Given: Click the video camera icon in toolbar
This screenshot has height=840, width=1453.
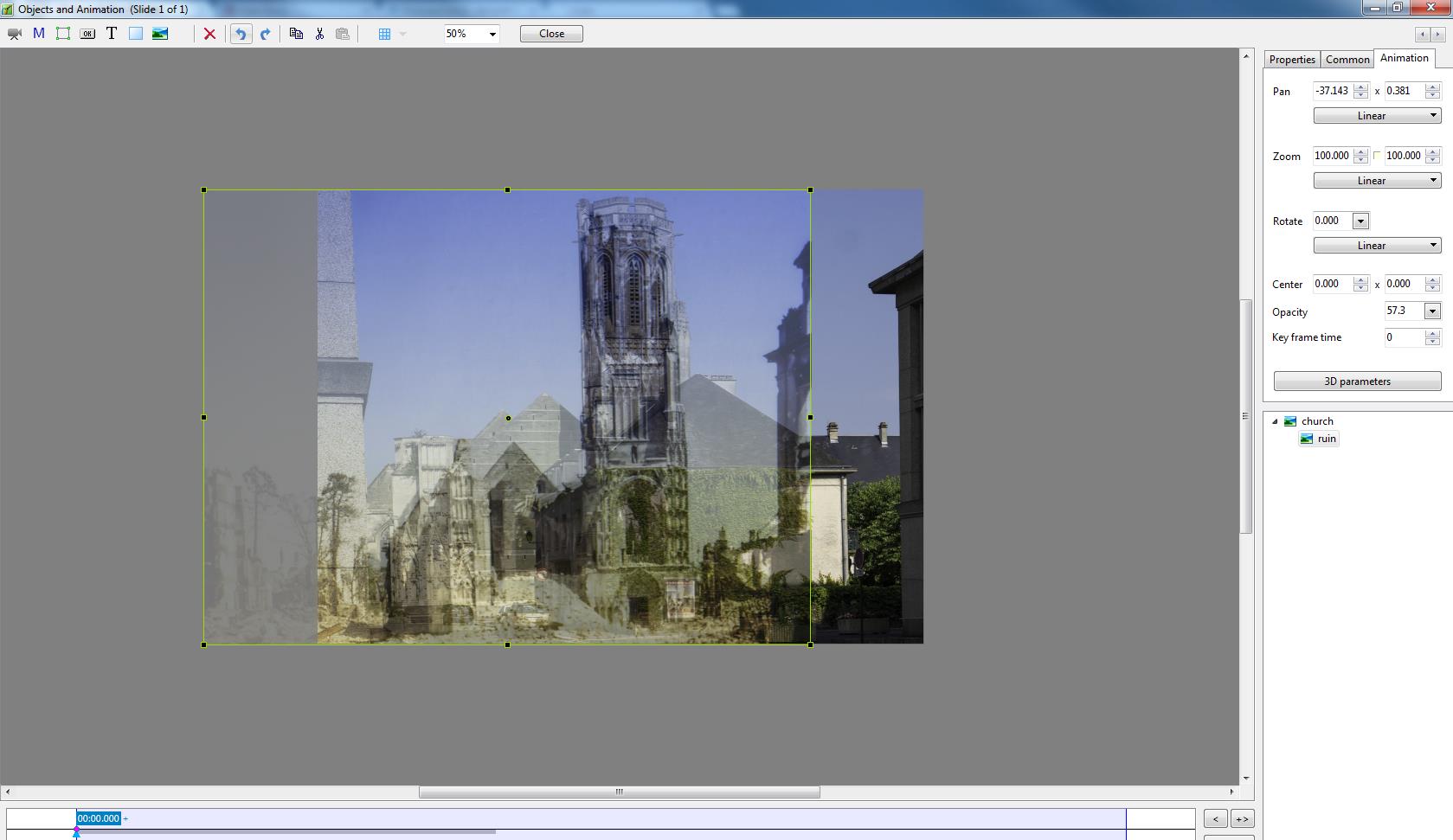Looking at the screenshot, I should point(15,34).
